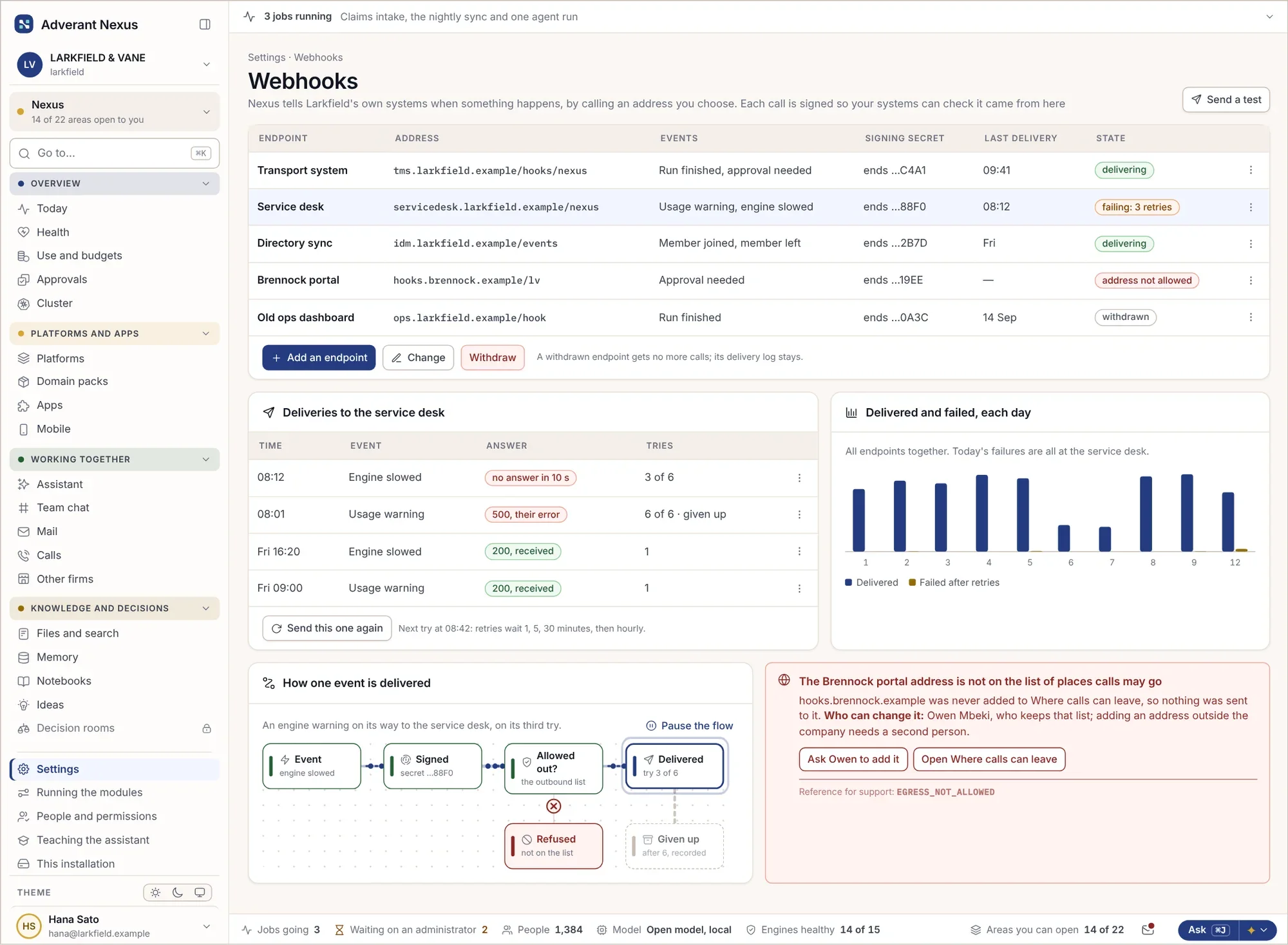This screenshot has width=1288, height=945.
Task: Click the Jobs going status entry
Action: [281, 930]
